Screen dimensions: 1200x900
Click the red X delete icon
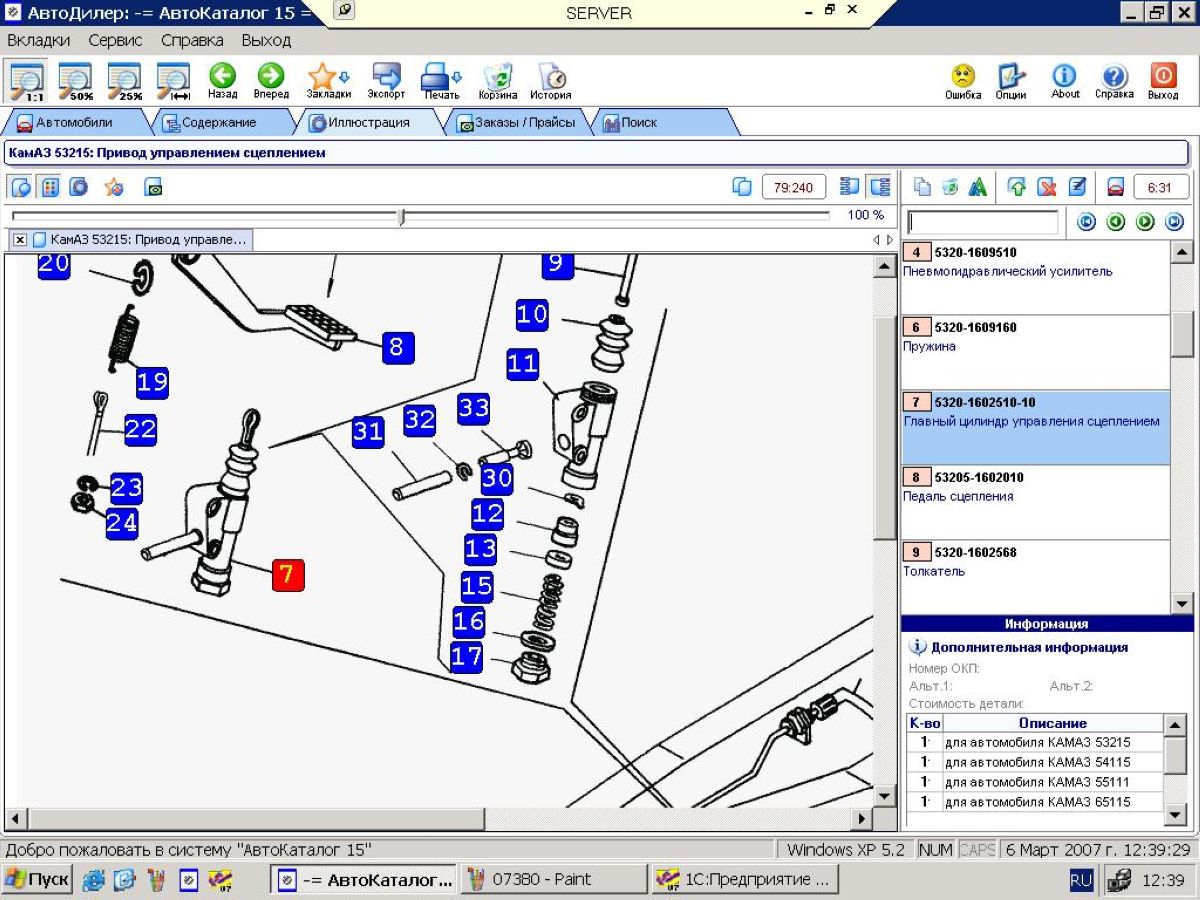1047,187
